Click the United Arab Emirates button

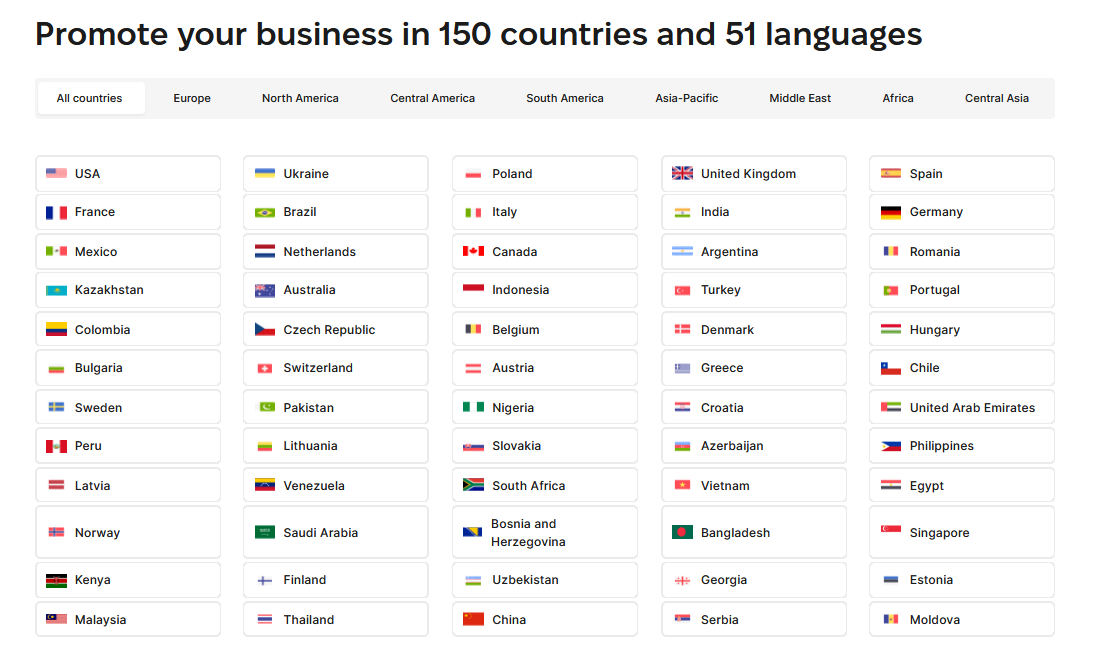pos(961,407)
